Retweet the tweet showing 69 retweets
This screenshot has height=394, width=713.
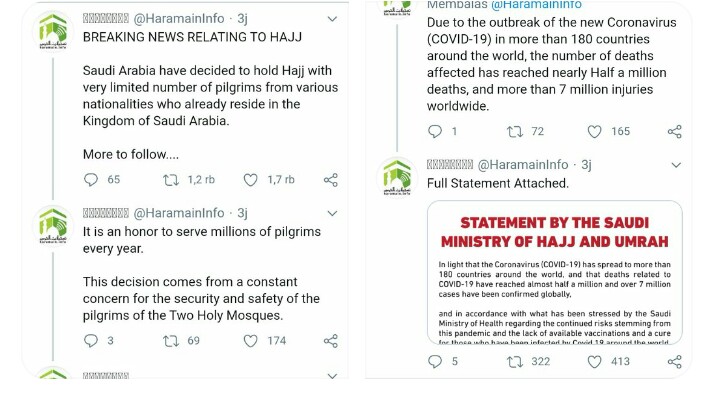click(x=171, y=341)
